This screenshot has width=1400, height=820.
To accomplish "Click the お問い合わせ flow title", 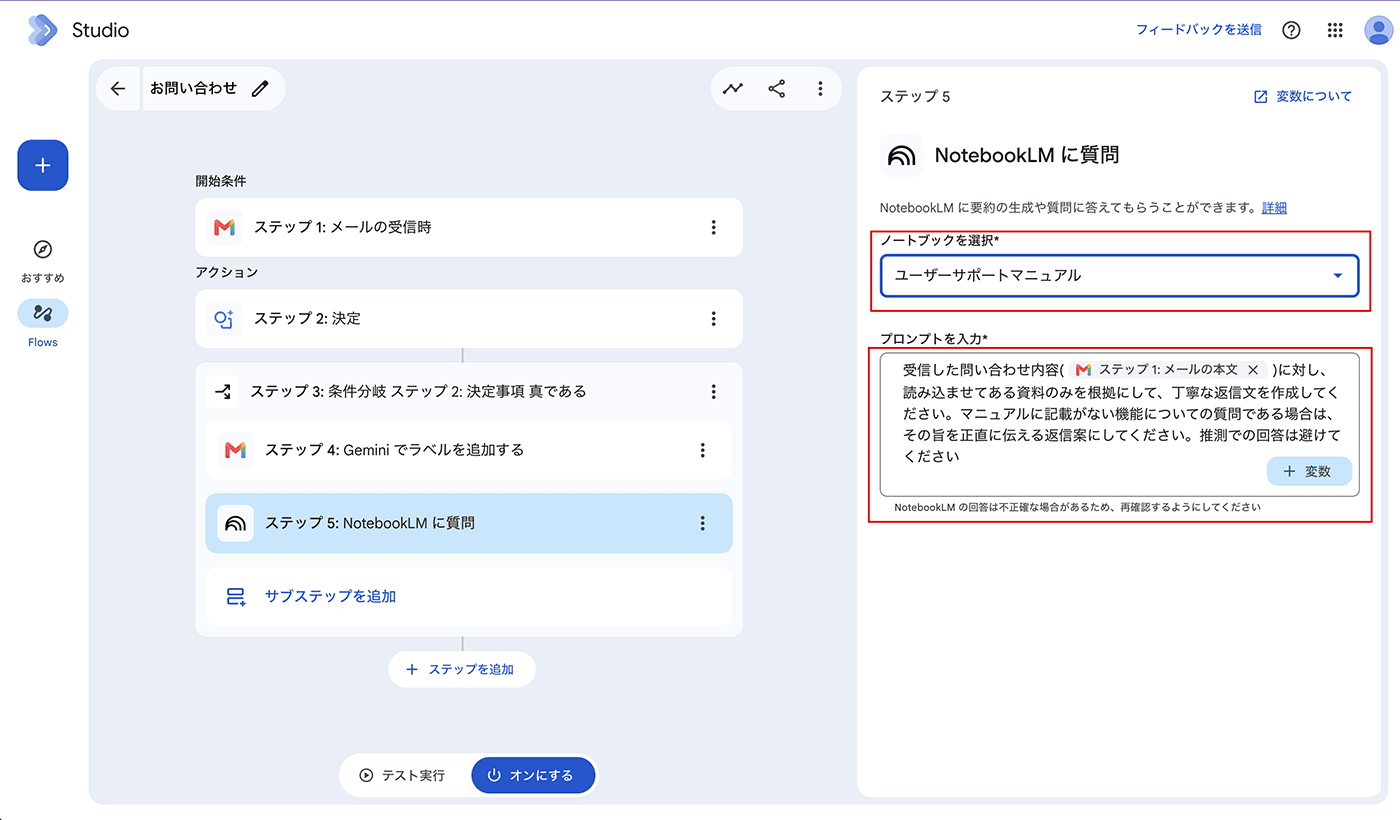I will 194,88.
